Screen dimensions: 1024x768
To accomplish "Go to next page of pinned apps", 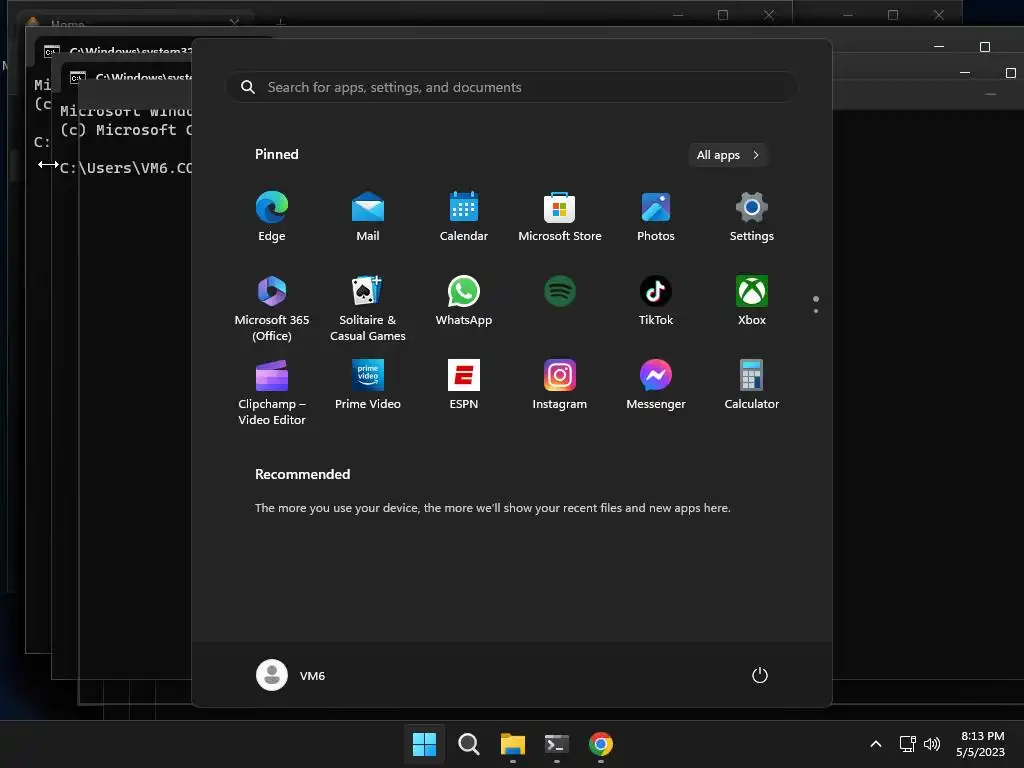I will click(x=816, y=311).
